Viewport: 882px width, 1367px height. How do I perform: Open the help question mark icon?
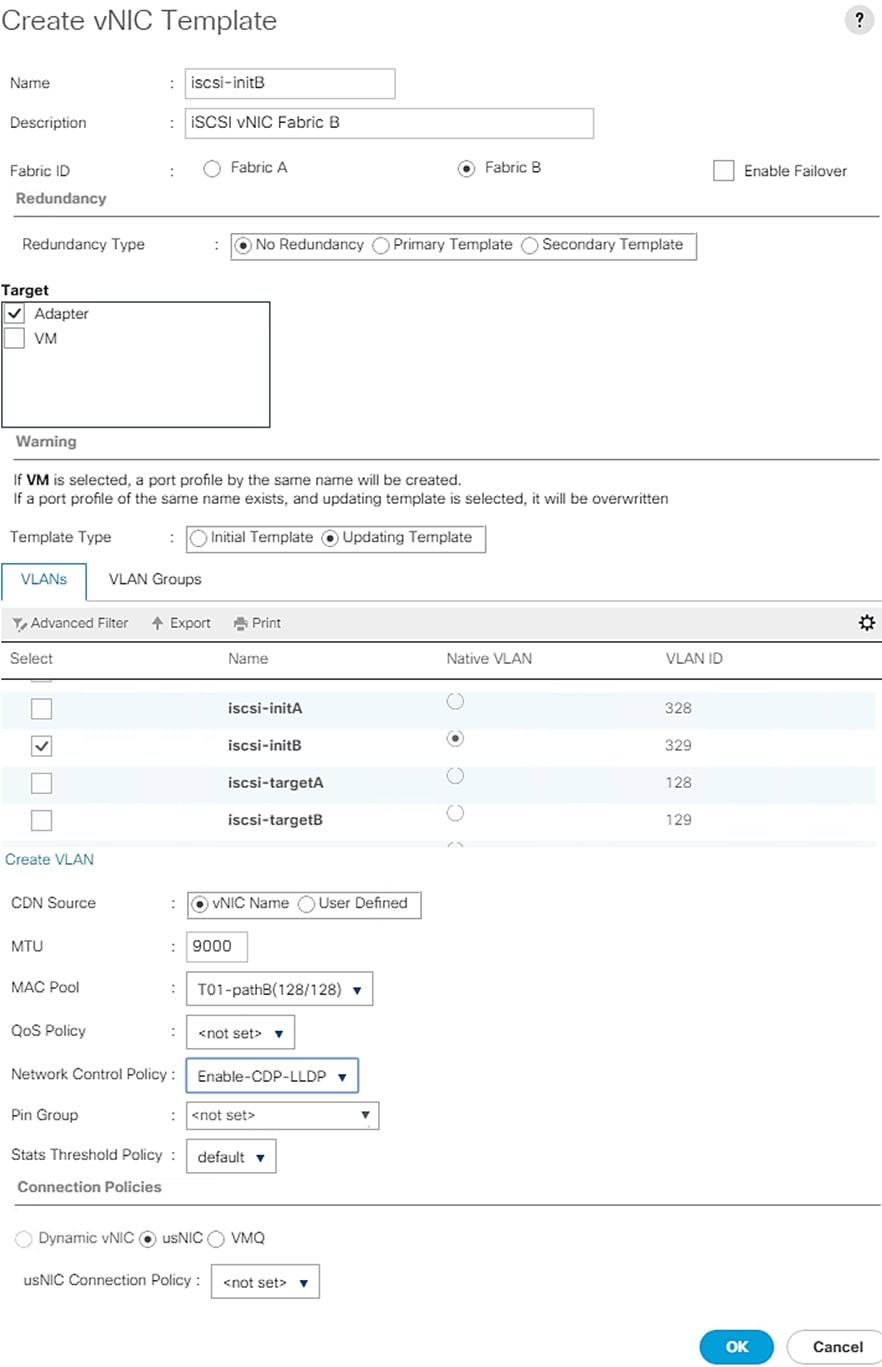pos(859,21)
